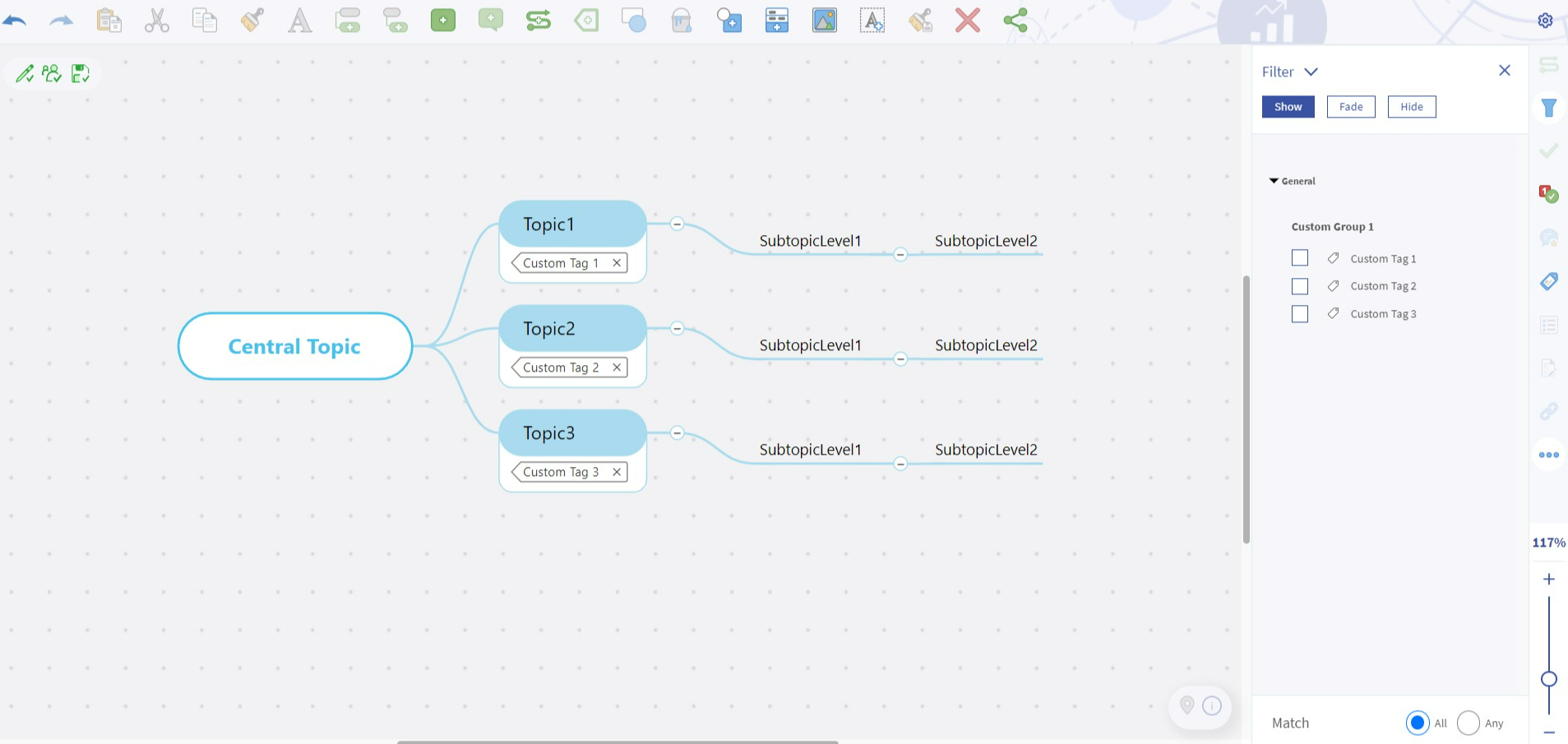Click the Central Topic node
Viewport: 1568px width, 744px height.
(x=294, y=346)
